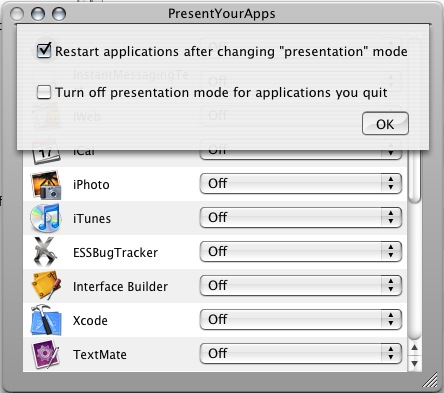The height and width of the screenshot is (393, 444).
Task: Click the vertical scrollbar thumb
Action: point(414,177)
